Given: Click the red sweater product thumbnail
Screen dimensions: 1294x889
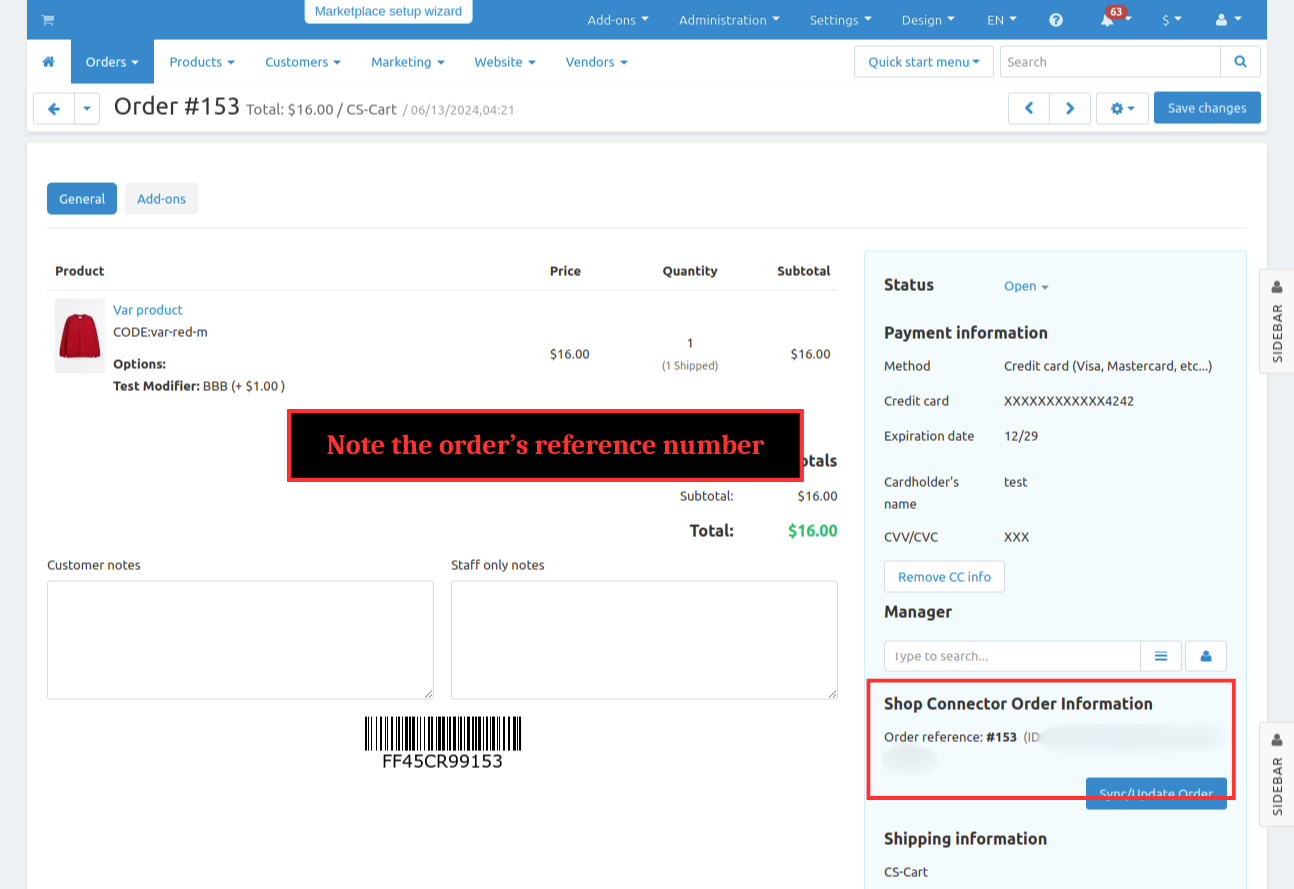Looking at the screenshot, I should 80,336.
